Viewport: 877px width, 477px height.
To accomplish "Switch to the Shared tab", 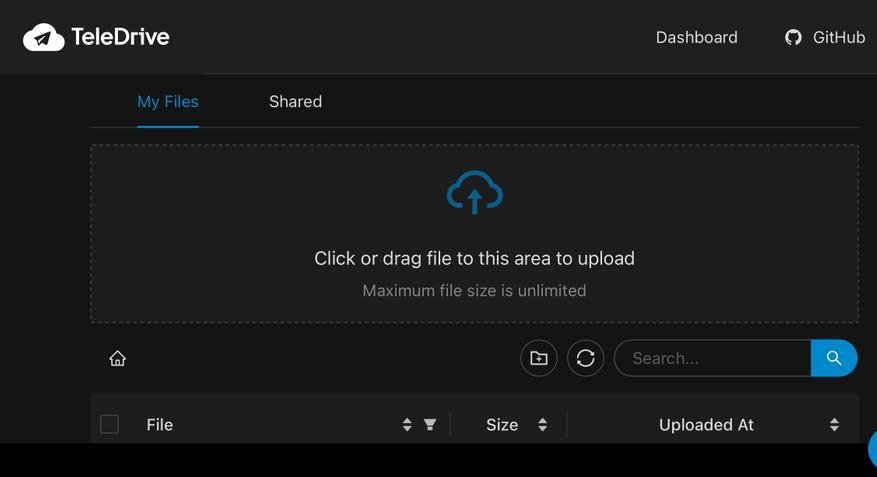I will 295,101.
